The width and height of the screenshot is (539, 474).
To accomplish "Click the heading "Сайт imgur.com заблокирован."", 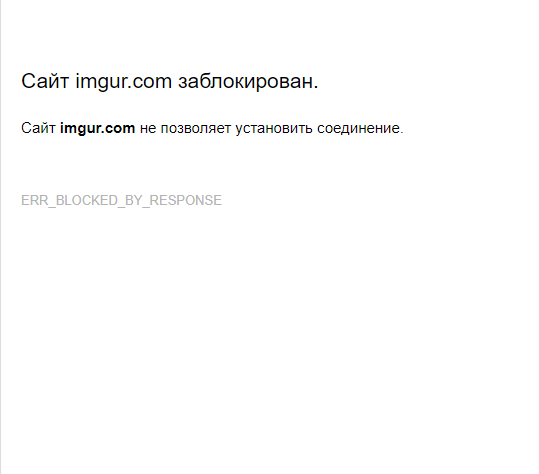I will pos(169,81).
